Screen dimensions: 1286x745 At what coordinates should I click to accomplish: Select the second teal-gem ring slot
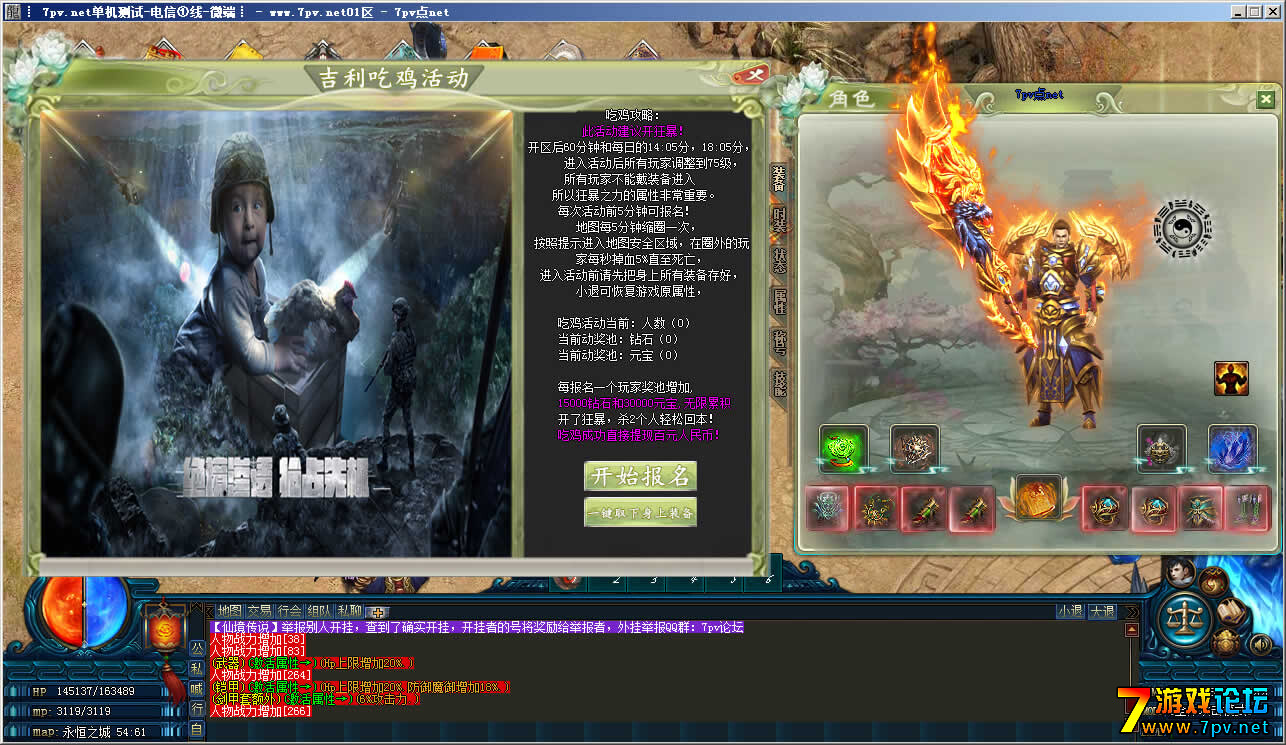click(x=1153, y=508)
